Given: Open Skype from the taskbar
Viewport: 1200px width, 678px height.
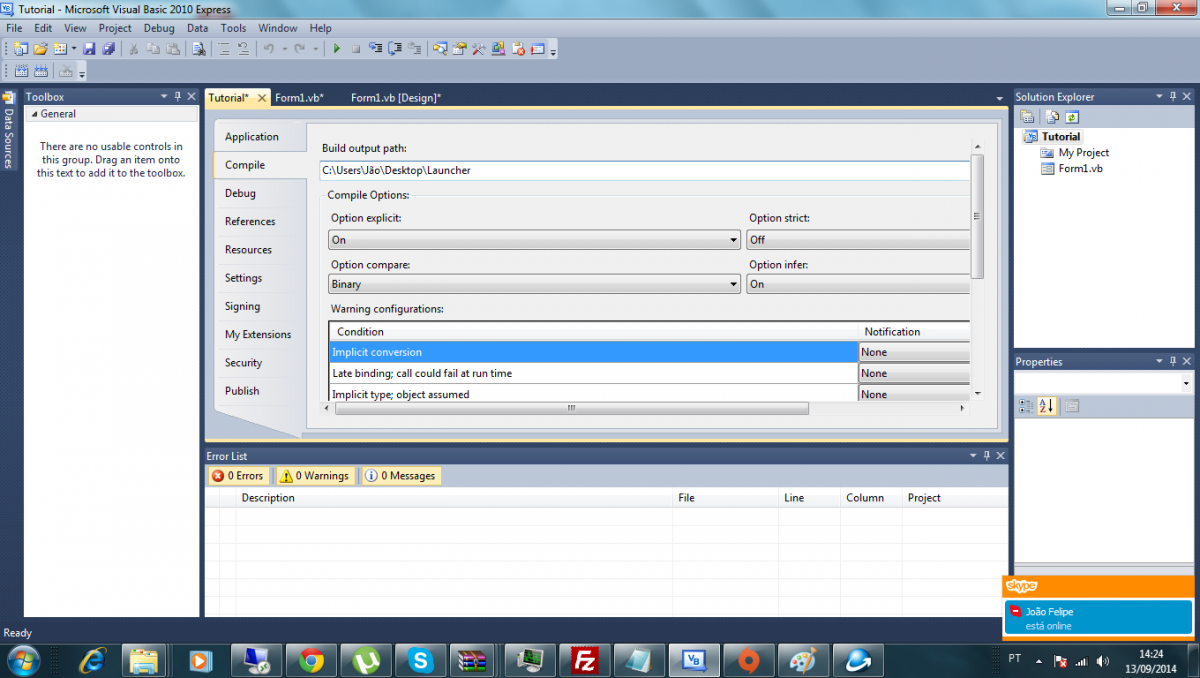Looking at the screenshot, I should pos(420,660).
